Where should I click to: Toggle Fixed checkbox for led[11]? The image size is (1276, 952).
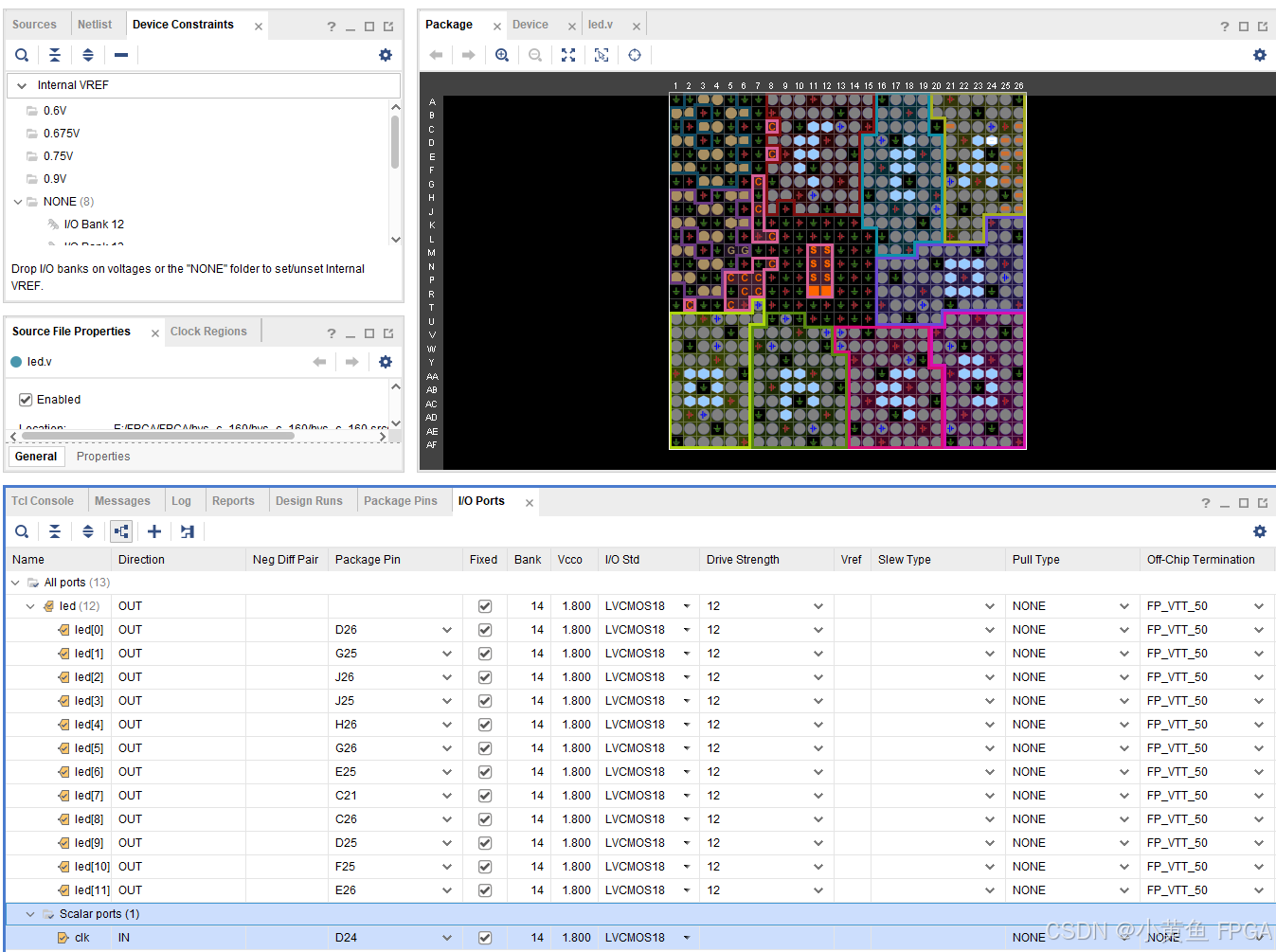point(485,890)
